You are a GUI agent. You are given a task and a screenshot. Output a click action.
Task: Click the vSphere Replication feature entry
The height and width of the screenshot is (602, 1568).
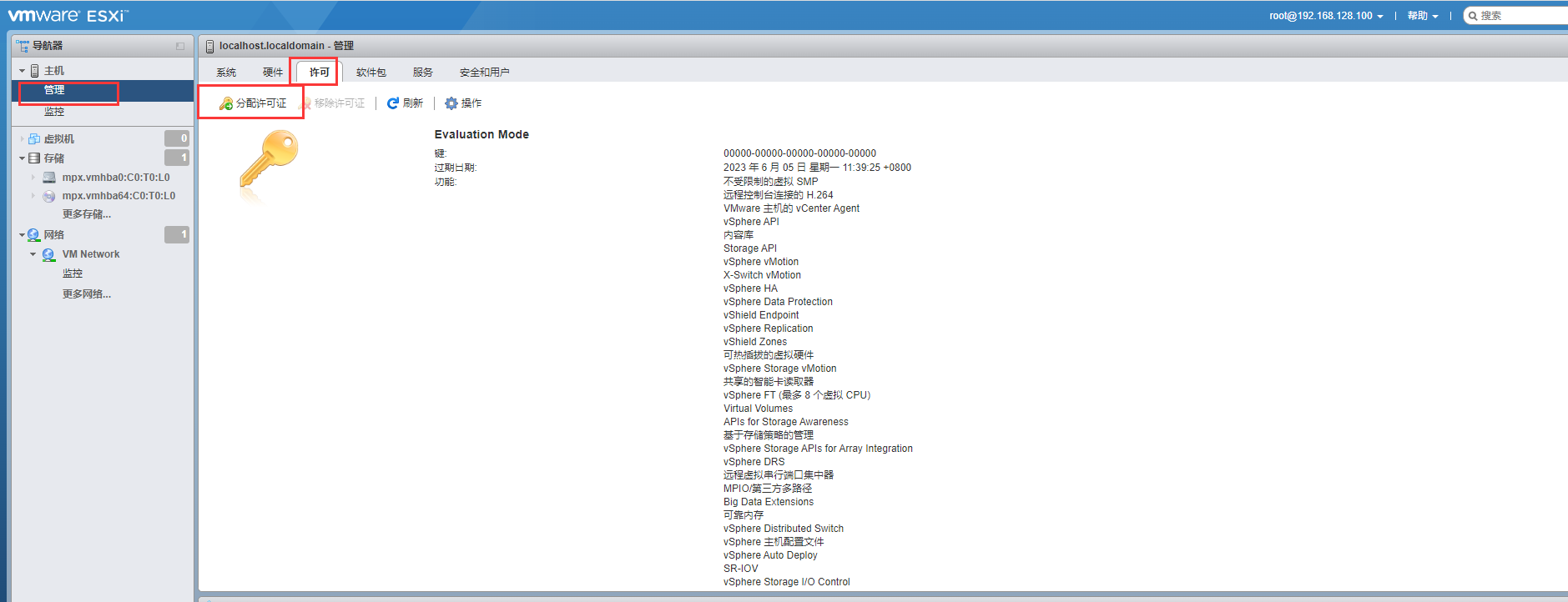click(768, 329)
